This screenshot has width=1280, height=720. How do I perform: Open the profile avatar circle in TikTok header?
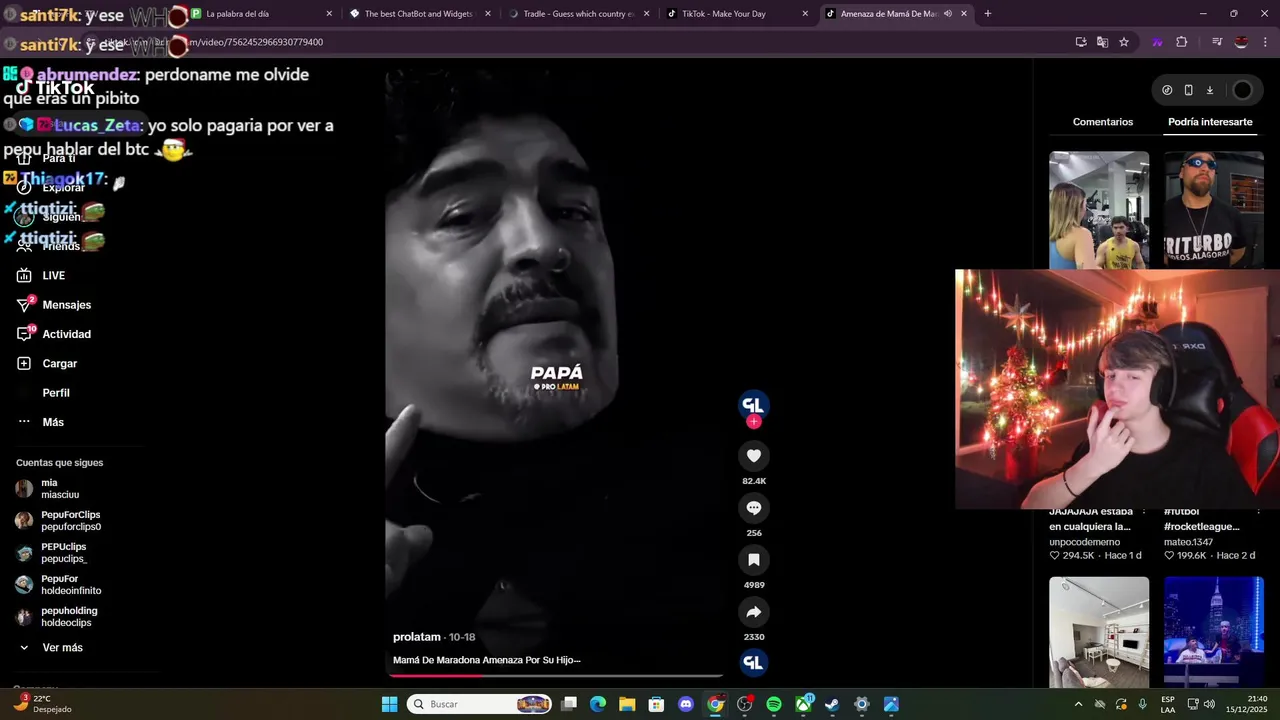point(1242,90)
